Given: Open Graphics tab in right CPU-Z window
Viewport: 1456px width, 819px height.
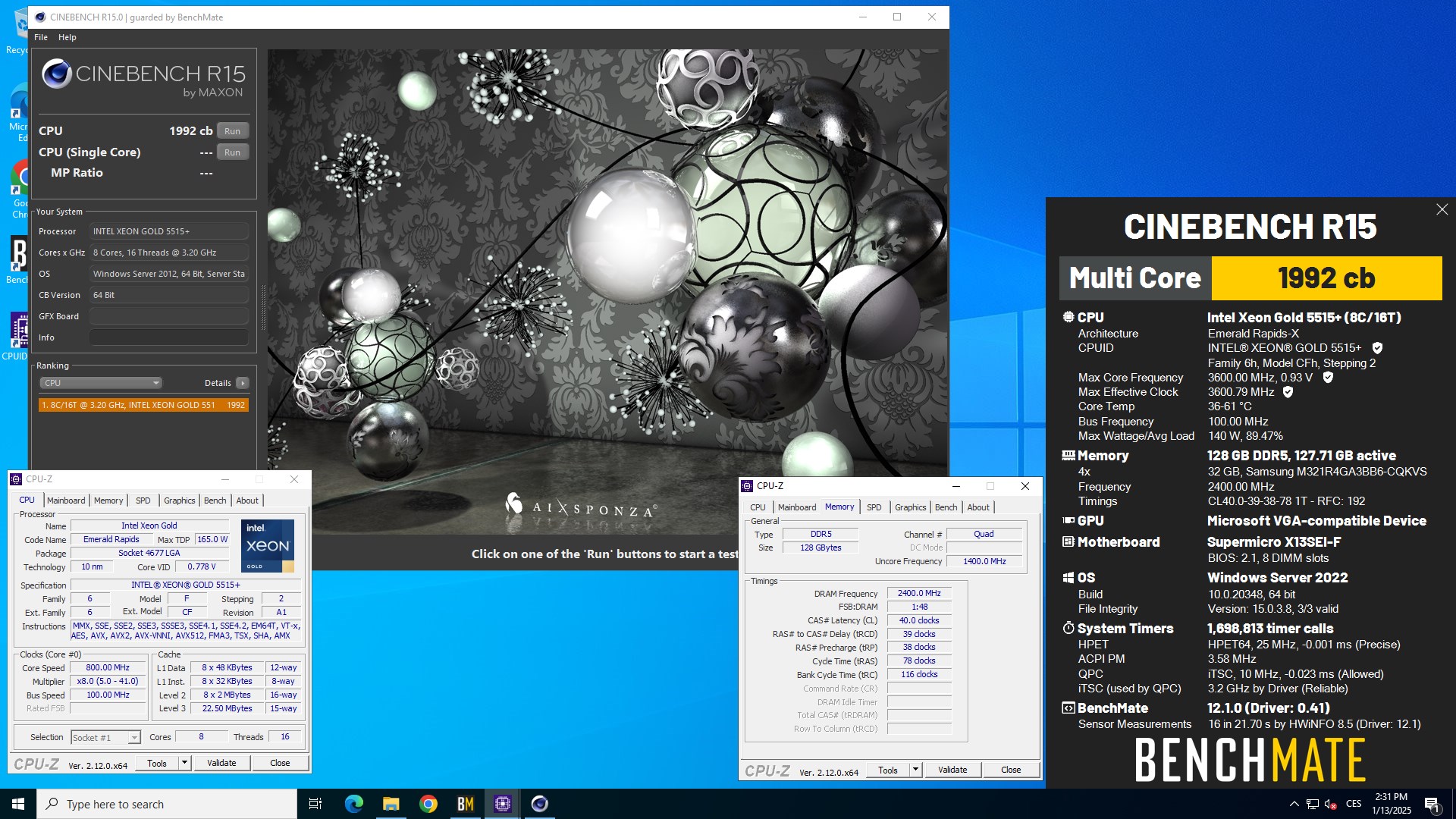Looking at the screenshot, I should tap(911, 507).
